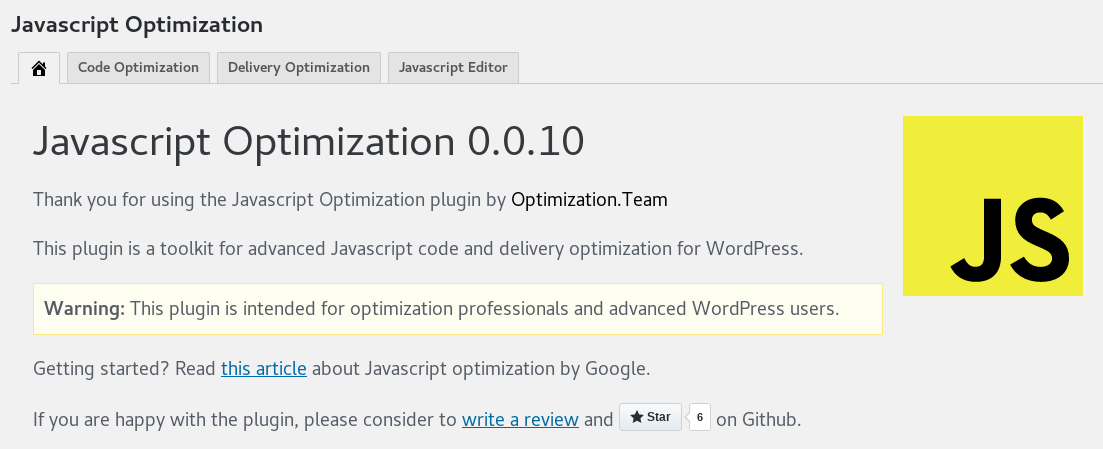
Task: Follow the 'write a review' link
Action: [x=520, y=419]
